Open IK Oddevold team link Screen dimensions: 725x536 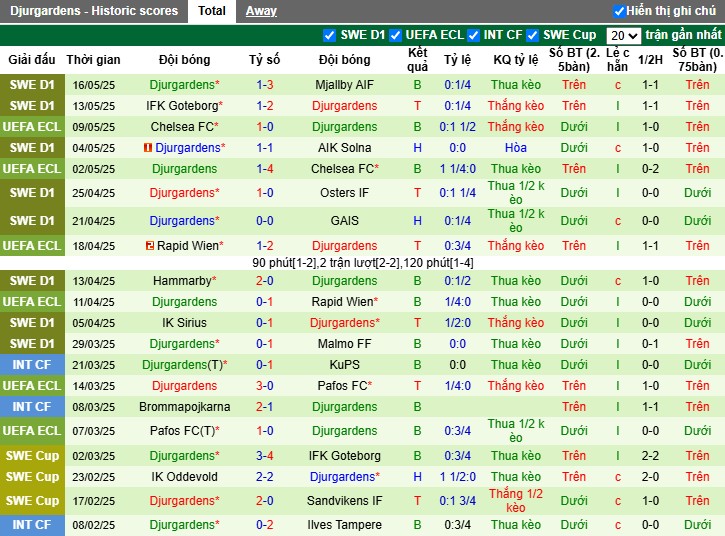[x=184, y=477]
